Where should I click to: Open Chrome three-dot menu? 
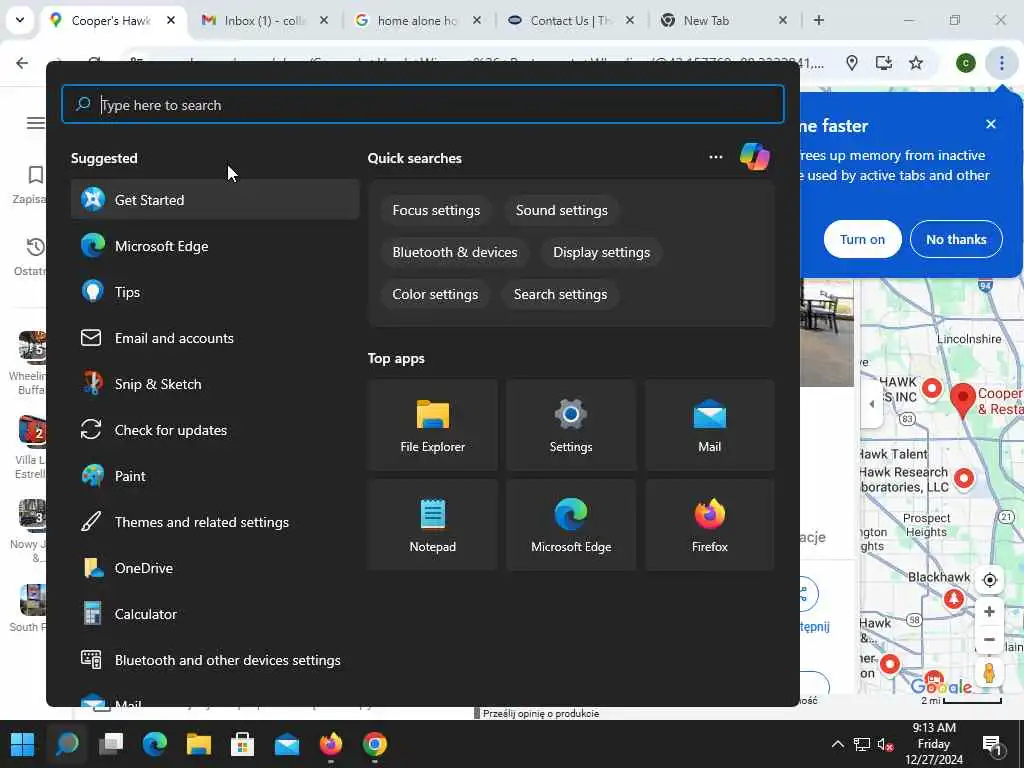click(1001, 63)
